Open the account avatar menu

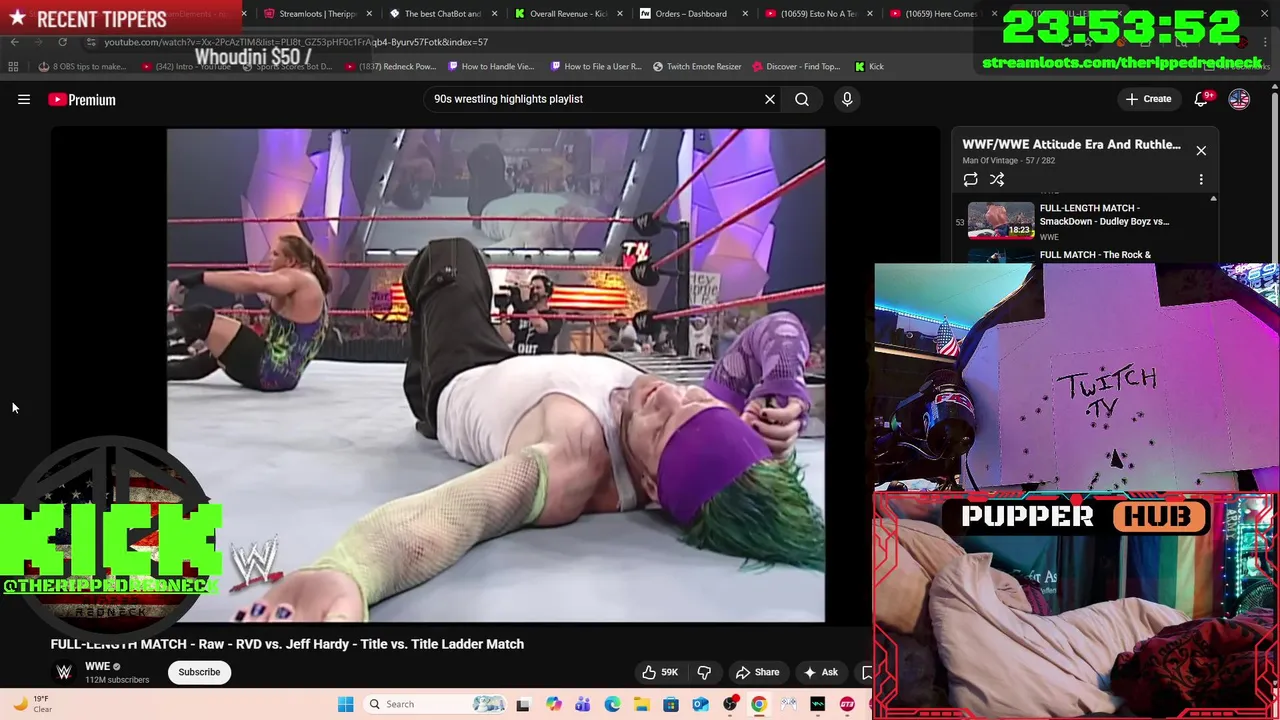(1239, 99)
